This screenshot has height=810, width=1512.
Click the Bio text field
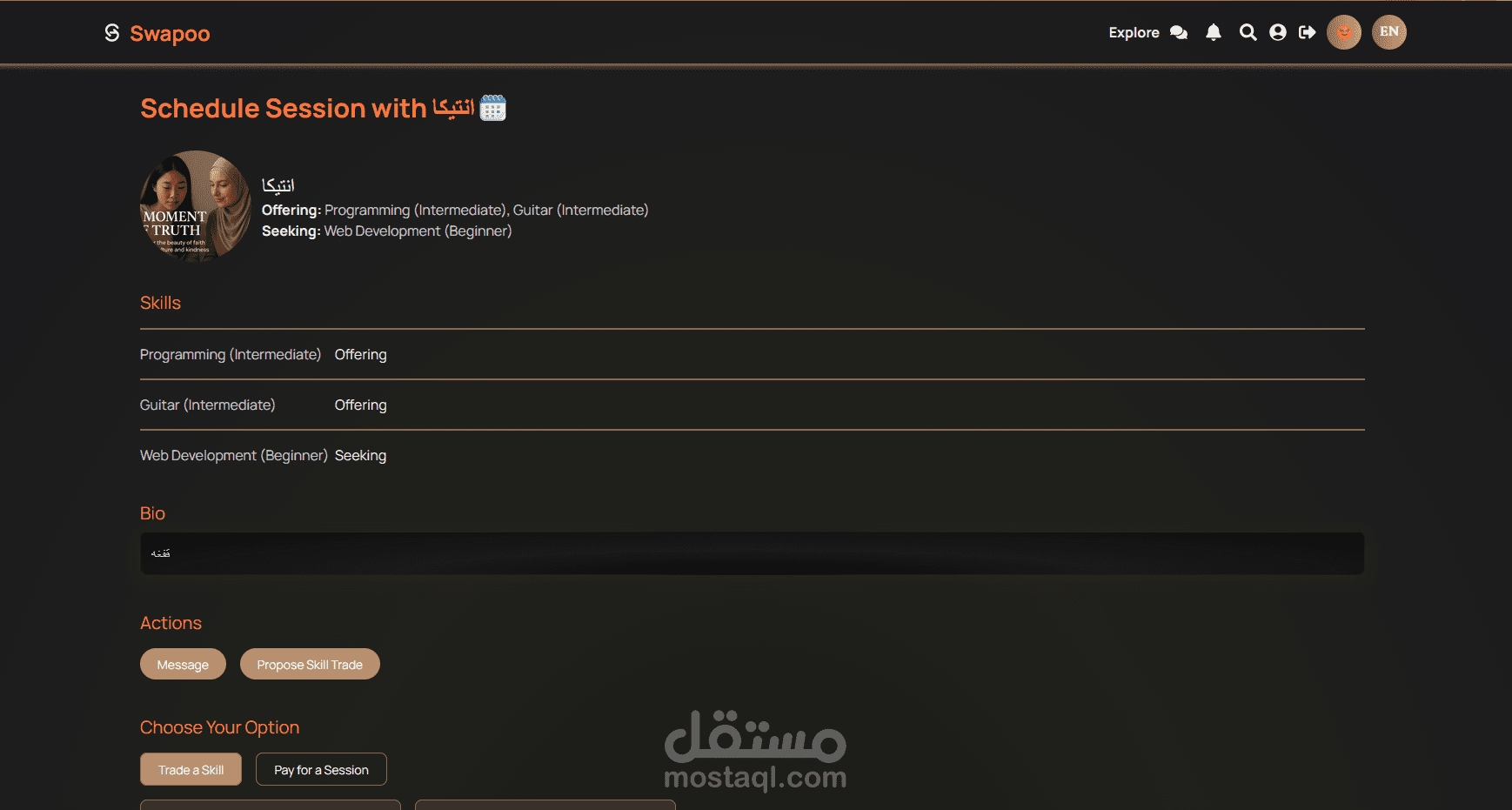coord(753,553)
